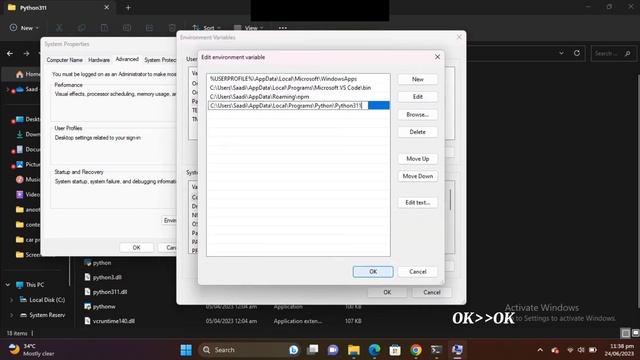The image size is (640, 360).
Task: Add a new File Explorer tab
Action: [x=128, y=7]
